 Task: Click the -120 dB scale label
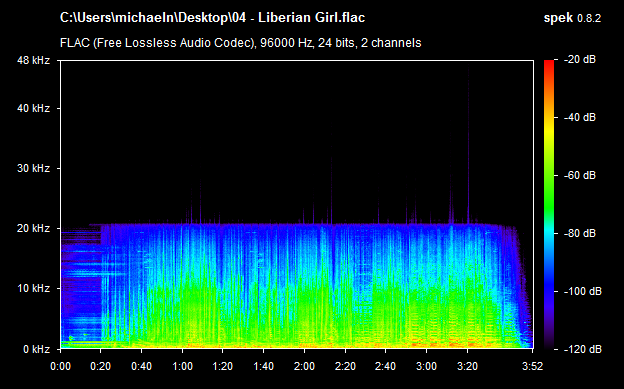(583, 349)
